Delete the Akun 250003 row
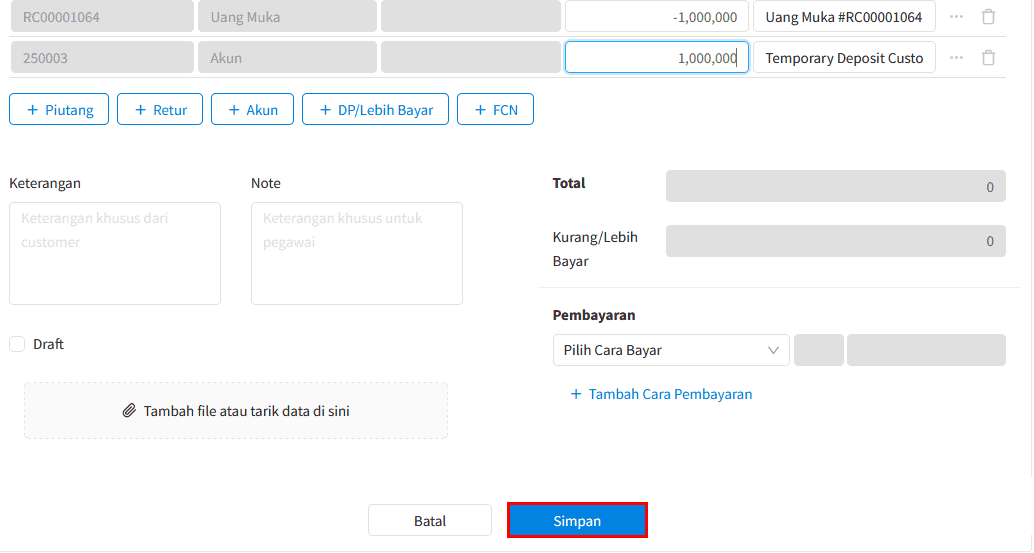 [x=988, y=58]
